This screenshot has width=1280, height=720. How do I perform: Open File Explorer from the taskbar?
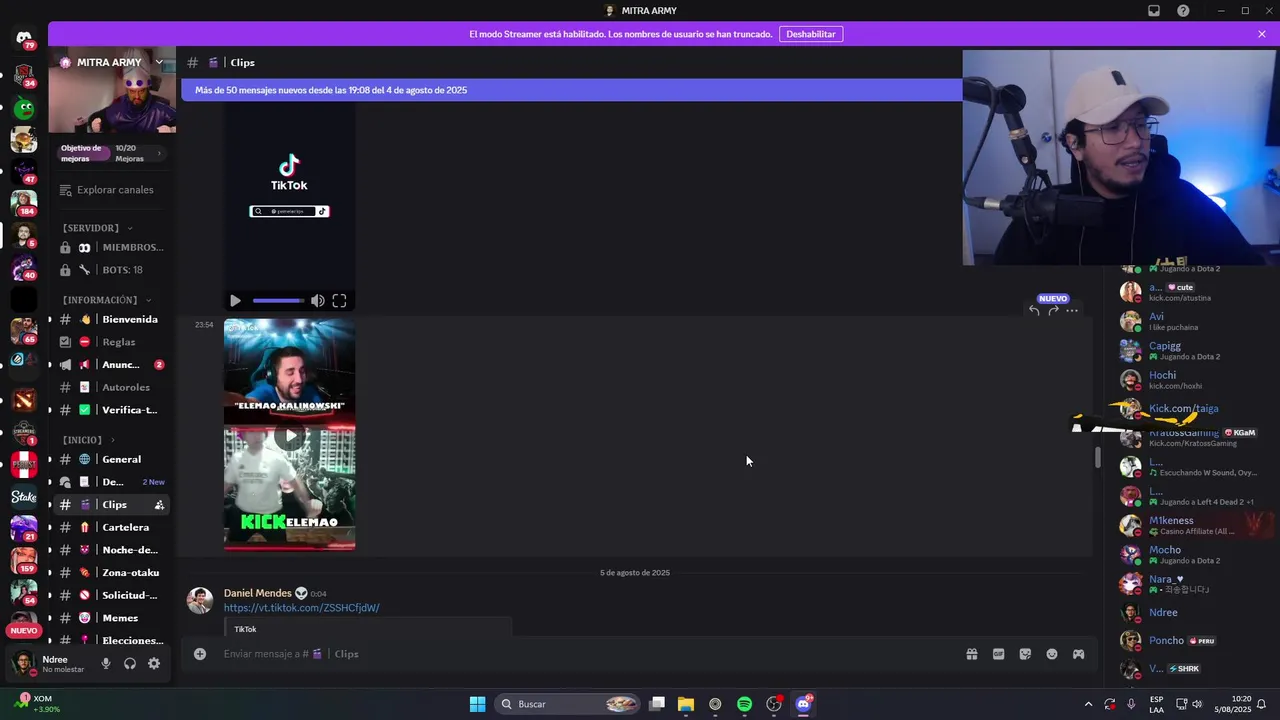[686, 704]
